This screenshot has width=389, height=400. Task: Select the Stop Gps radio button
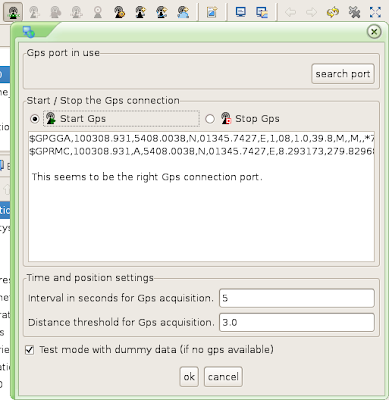coord(210,119)
